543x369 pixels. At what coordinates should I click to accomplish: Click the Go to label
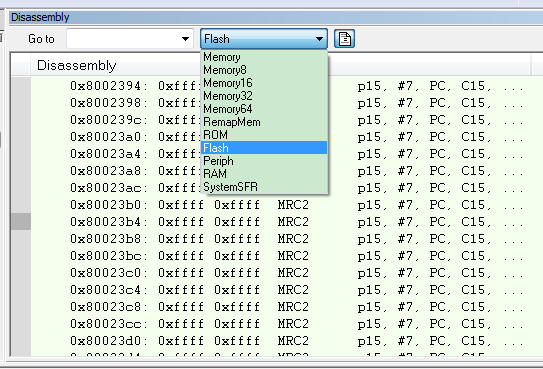[41, 39]
